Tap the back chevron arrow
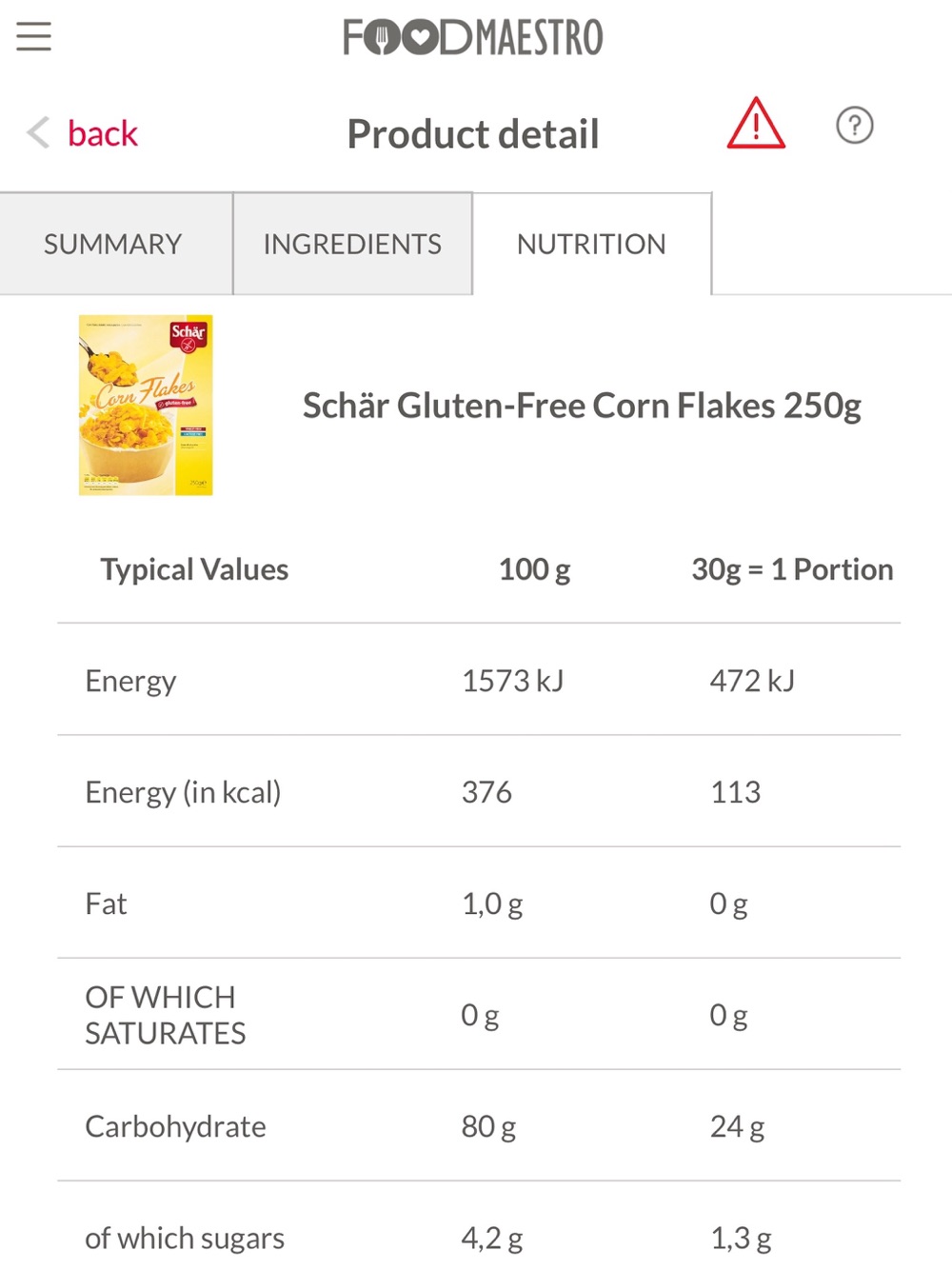Image resolution: width=952 pixels, height=1270 pixels. click(x=38, y=133)
